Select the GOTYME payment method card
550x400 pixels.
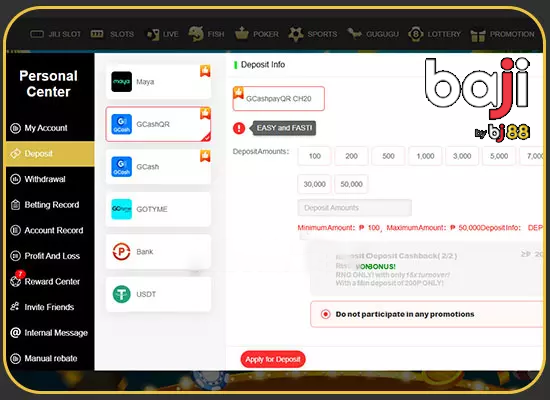pos(158,209)
